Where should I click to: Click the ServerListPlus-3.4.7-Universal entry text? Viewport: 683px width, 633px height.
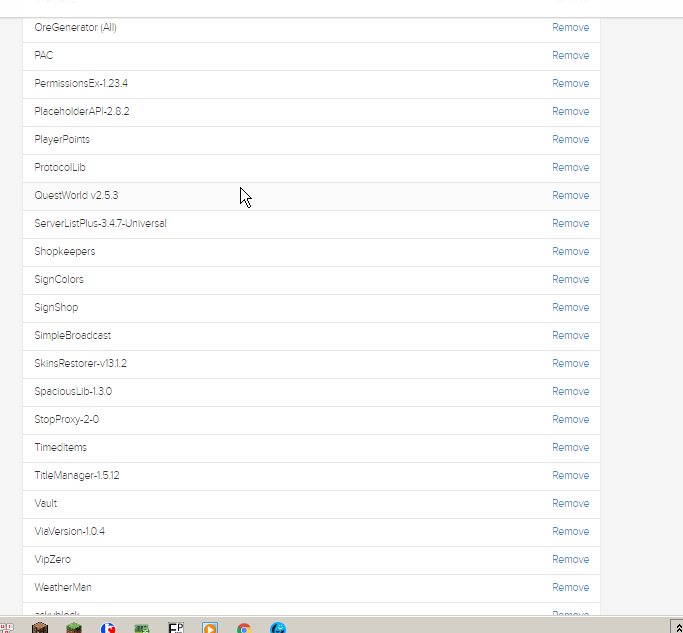[x=100, y=223]
